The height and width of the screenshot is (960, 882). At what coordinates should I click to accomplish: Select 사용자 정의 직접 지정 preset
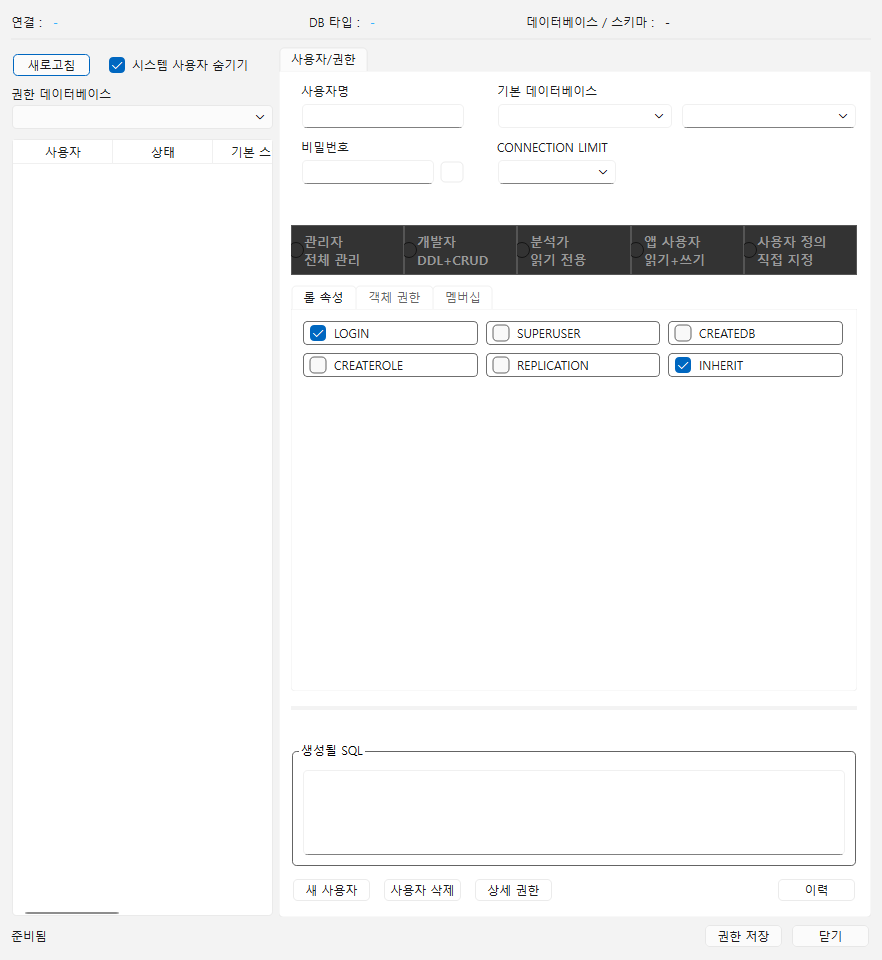point(800,250)
